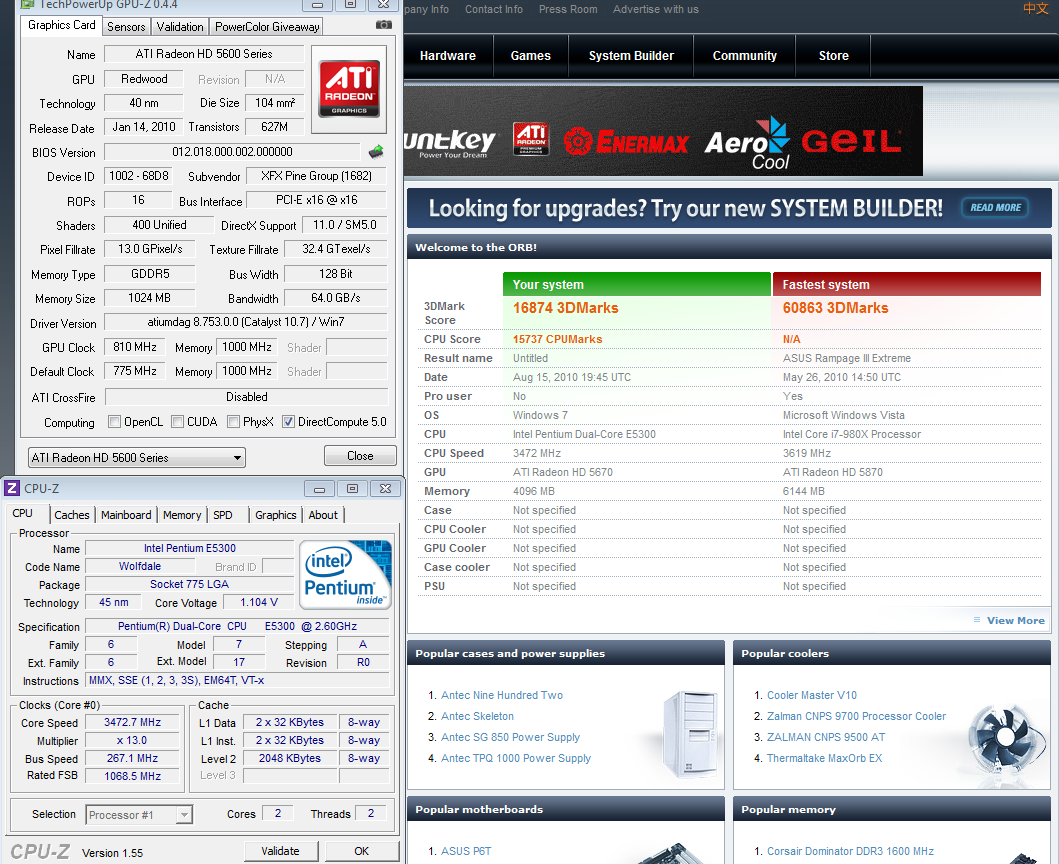Click the Intel Pentium inside logo in CPU-Z

coord(345,573)
